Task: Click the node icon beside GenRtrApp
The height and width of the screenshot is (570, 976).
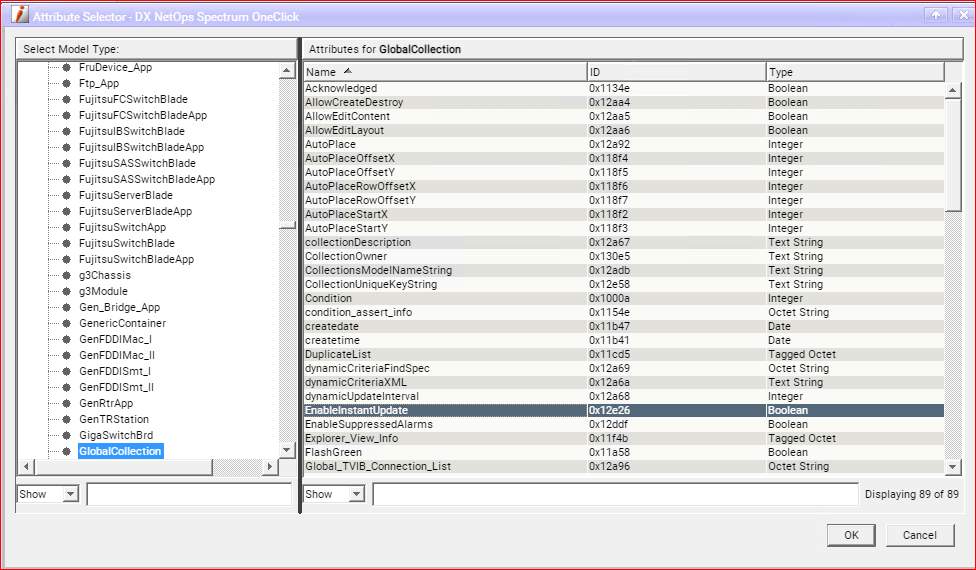Action: pos(66,403)
